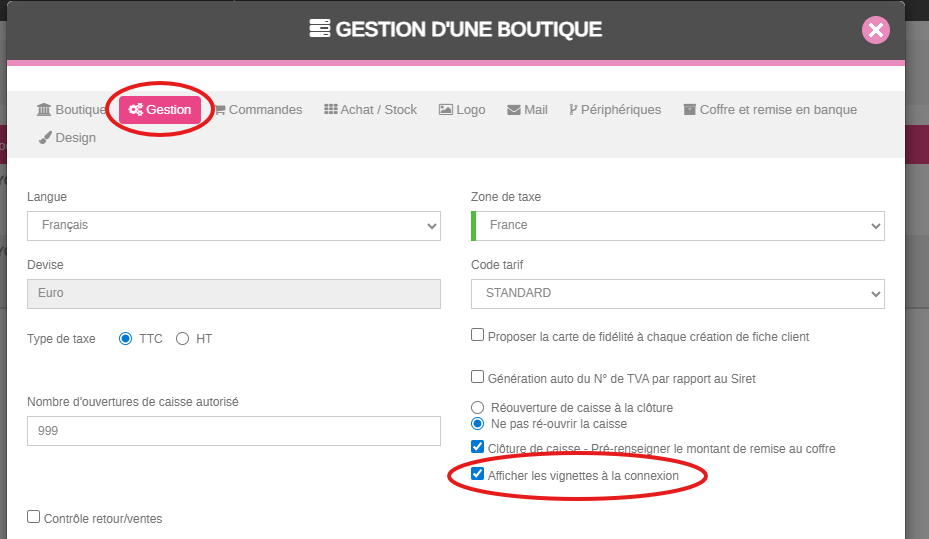Click the bank icon on Boutique tab
This screenshot has height=539, width=929.
44,110
